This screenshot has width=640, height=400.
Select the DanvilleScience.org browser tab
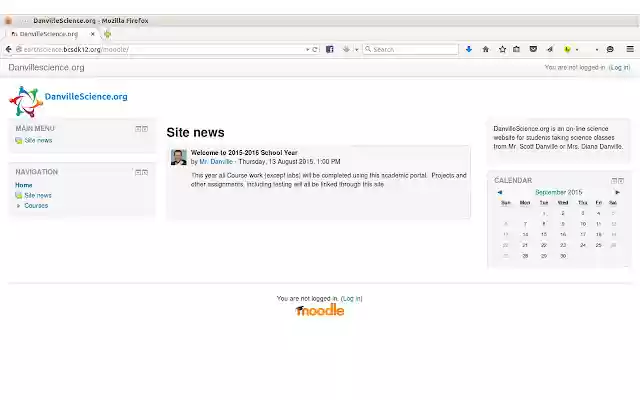(49, 34)
